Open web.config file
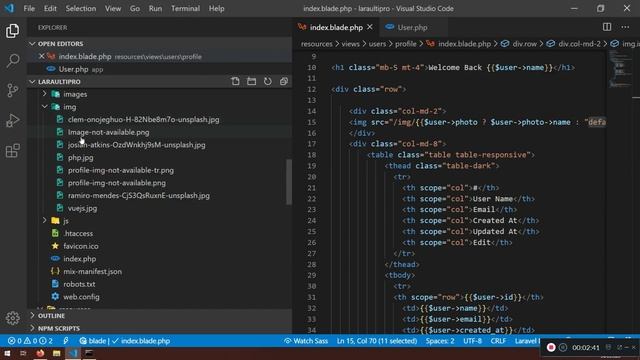 coord(81,297)
